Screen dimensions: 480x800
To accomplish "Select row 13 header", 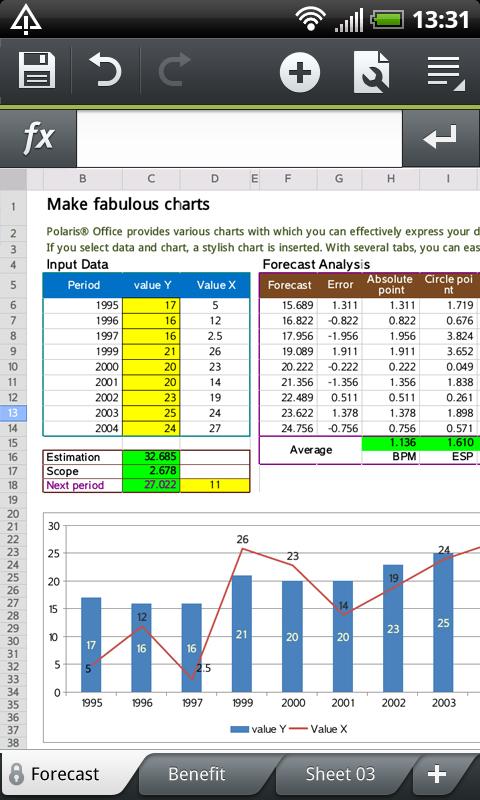I will click(13, 412).
